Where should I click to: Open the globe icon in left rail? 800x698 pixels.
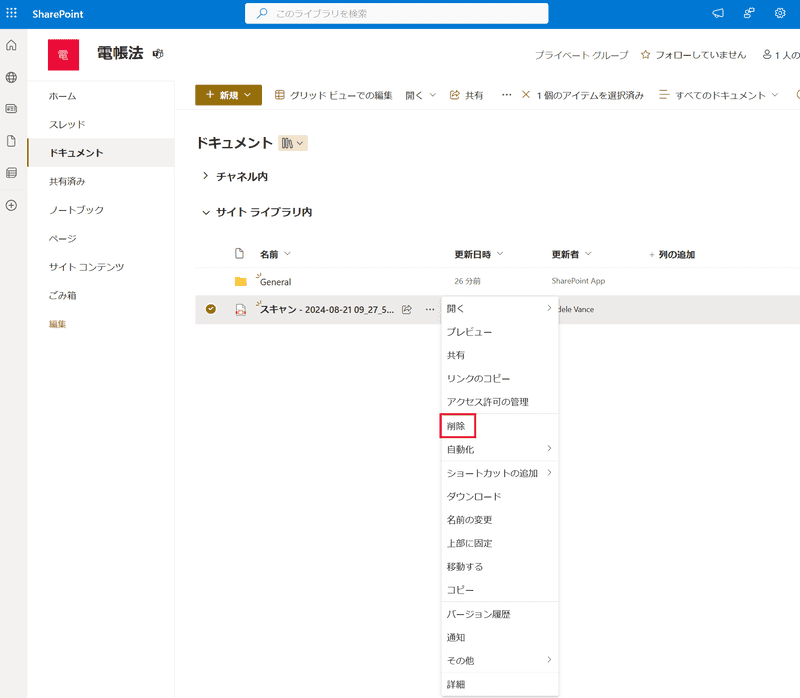(x=12, y=77)
